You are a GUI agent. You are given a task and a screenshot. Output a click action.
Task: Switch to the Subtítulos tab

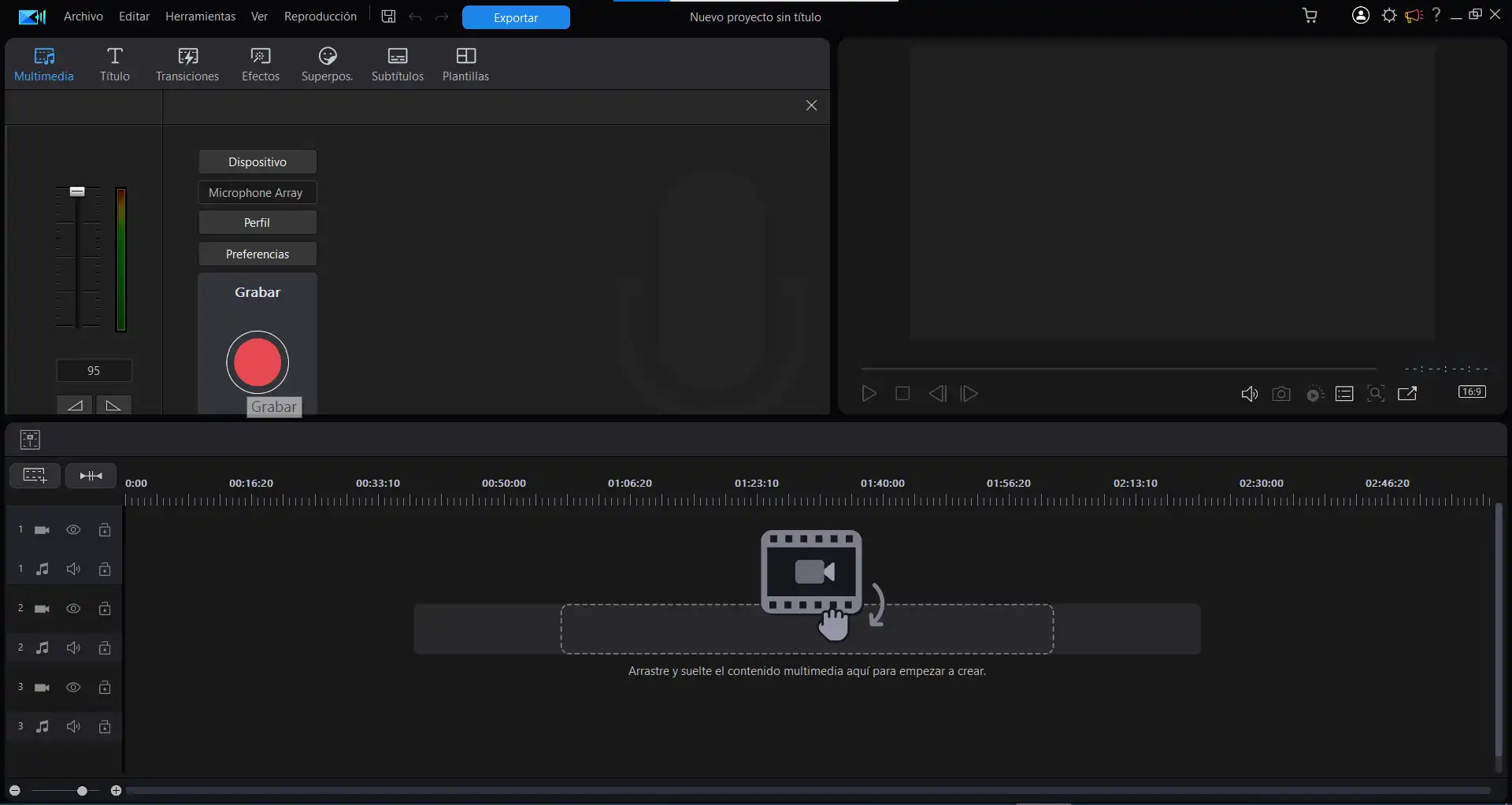point(398,65)
